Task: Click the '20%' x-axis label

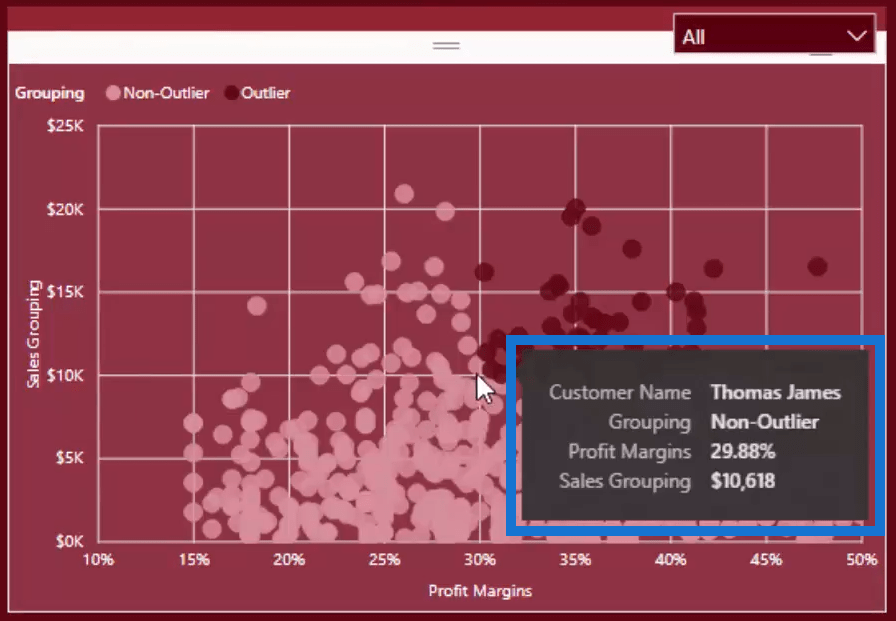Action: [289, 560]
